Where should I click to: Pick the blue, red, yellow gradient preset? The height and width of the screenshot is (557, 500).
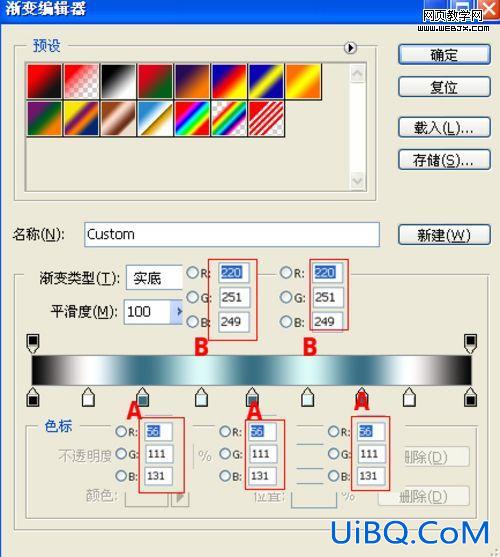pos(229,81)
